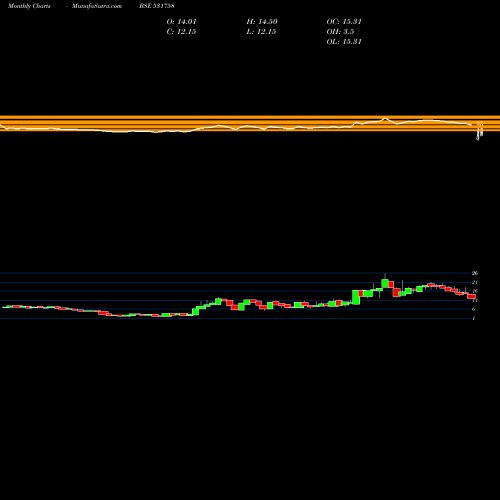
Task: Click the price axis label "16"
Action: (x=475, y=291)
